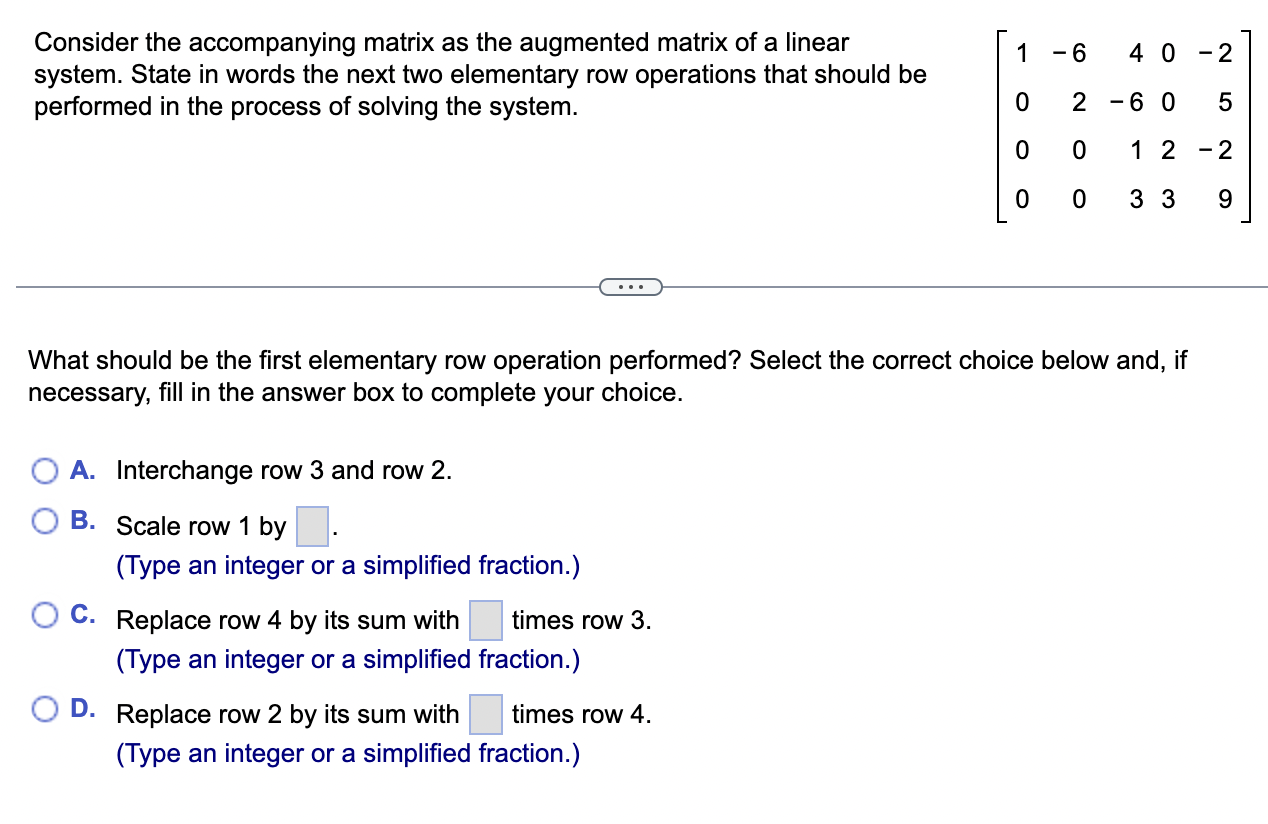Click the multiplier box in choice D
The width and height of the screenshot is (1268, 824).
[x=486, y=714]
